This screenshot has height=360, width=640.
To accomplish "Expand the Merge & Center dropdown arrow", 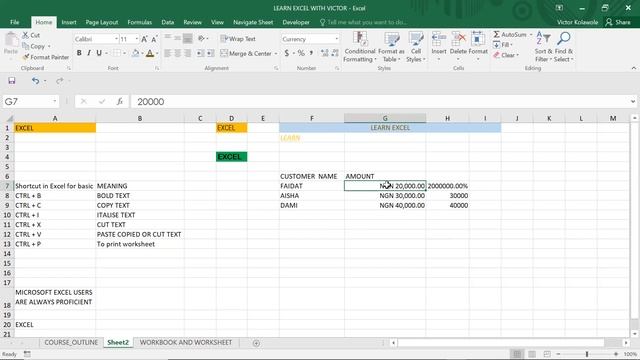I will (276, 54).
